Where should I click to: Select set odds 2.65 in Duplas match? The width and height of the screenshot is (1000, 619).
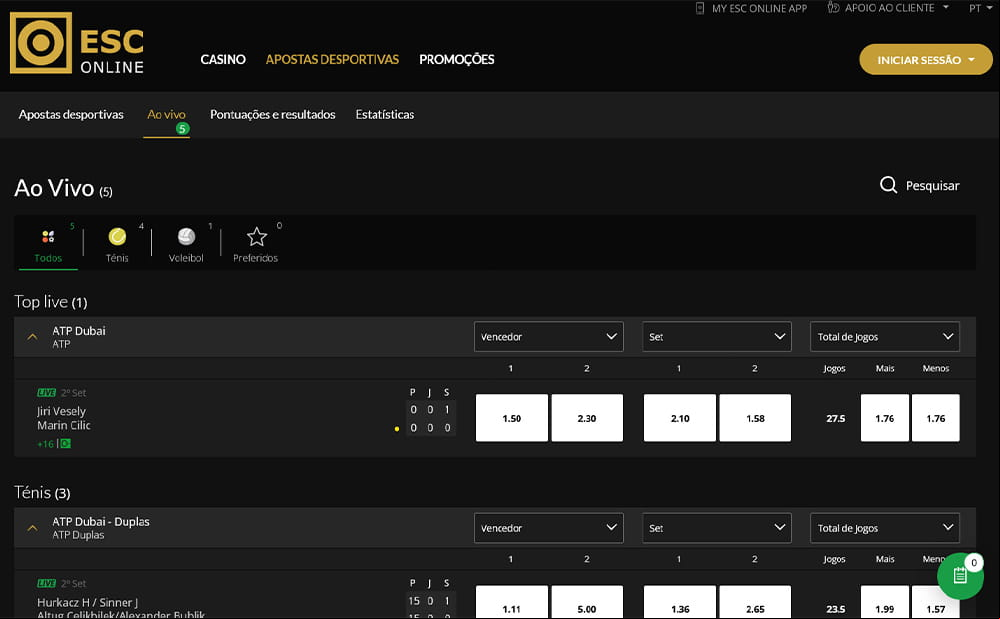point(755,602)
